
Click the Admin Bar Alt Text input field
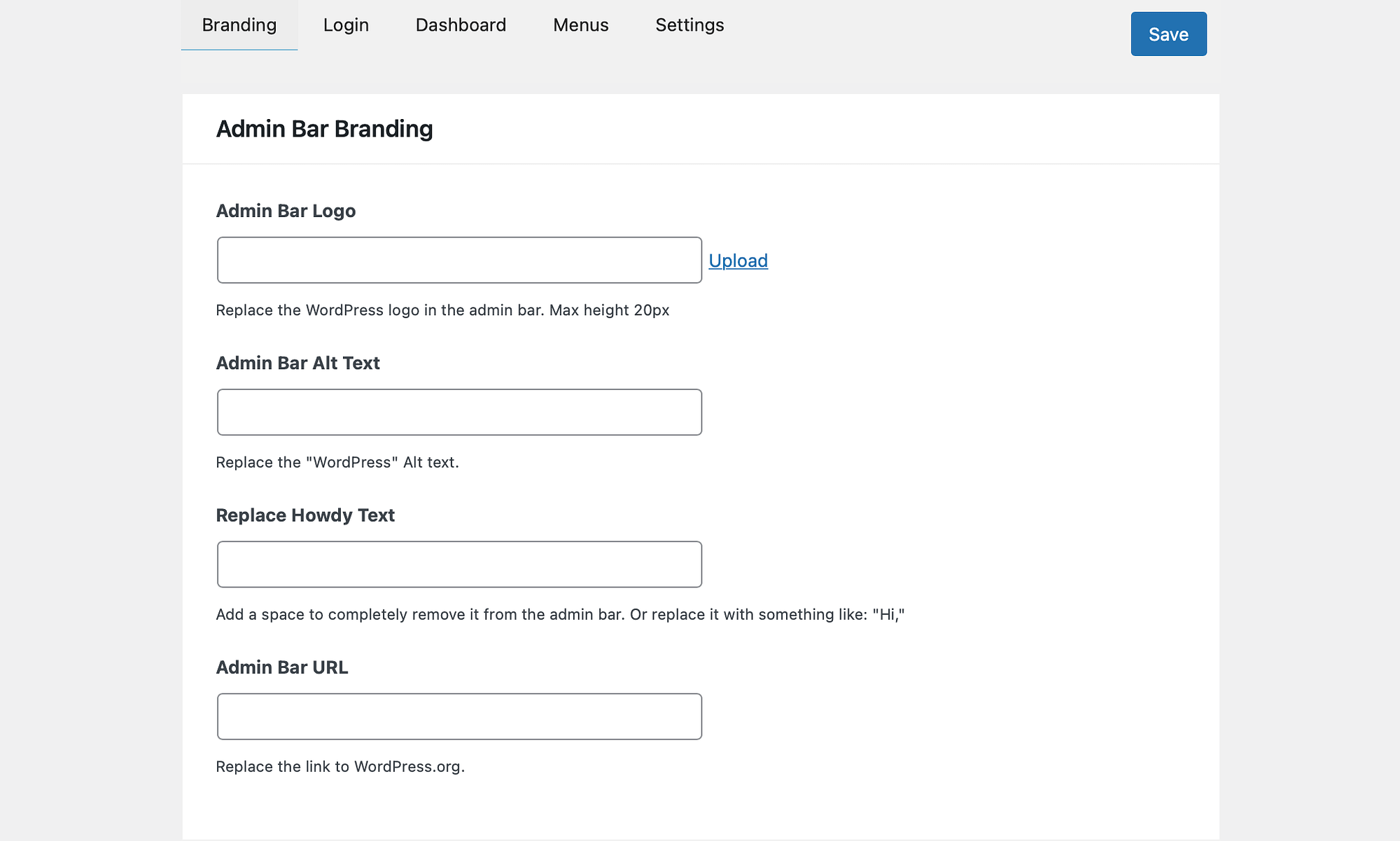[x=459, y=412]
